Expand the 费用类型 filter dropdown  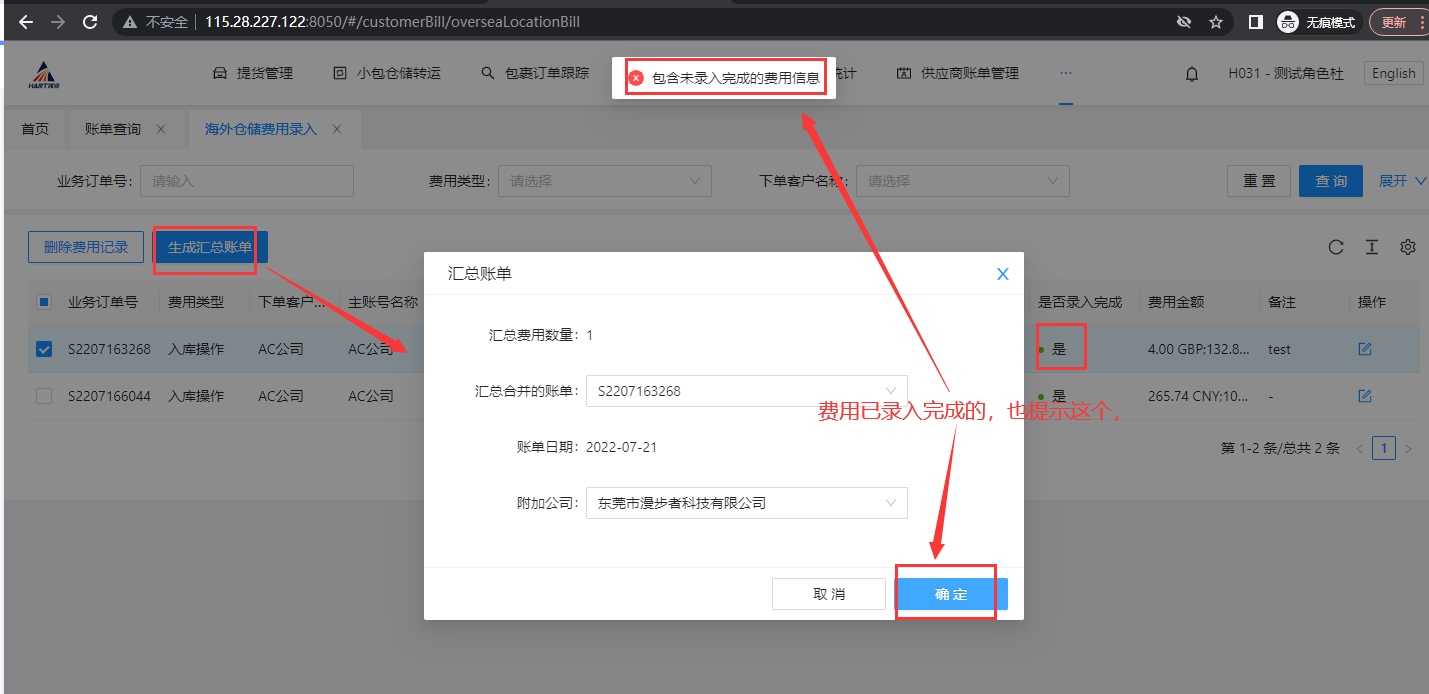[604, 181]
